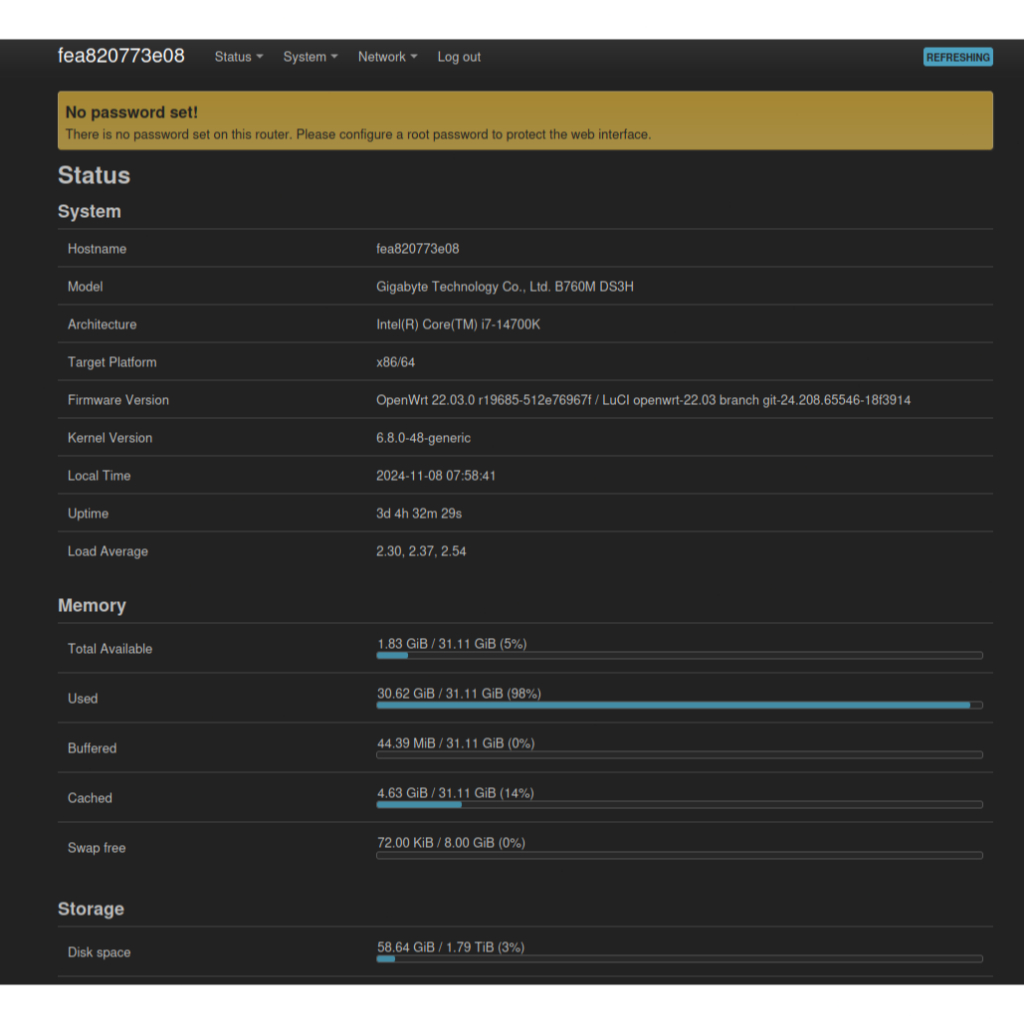
Task: Click the fea820773e08 brand title in header
Action: (121, 56)
